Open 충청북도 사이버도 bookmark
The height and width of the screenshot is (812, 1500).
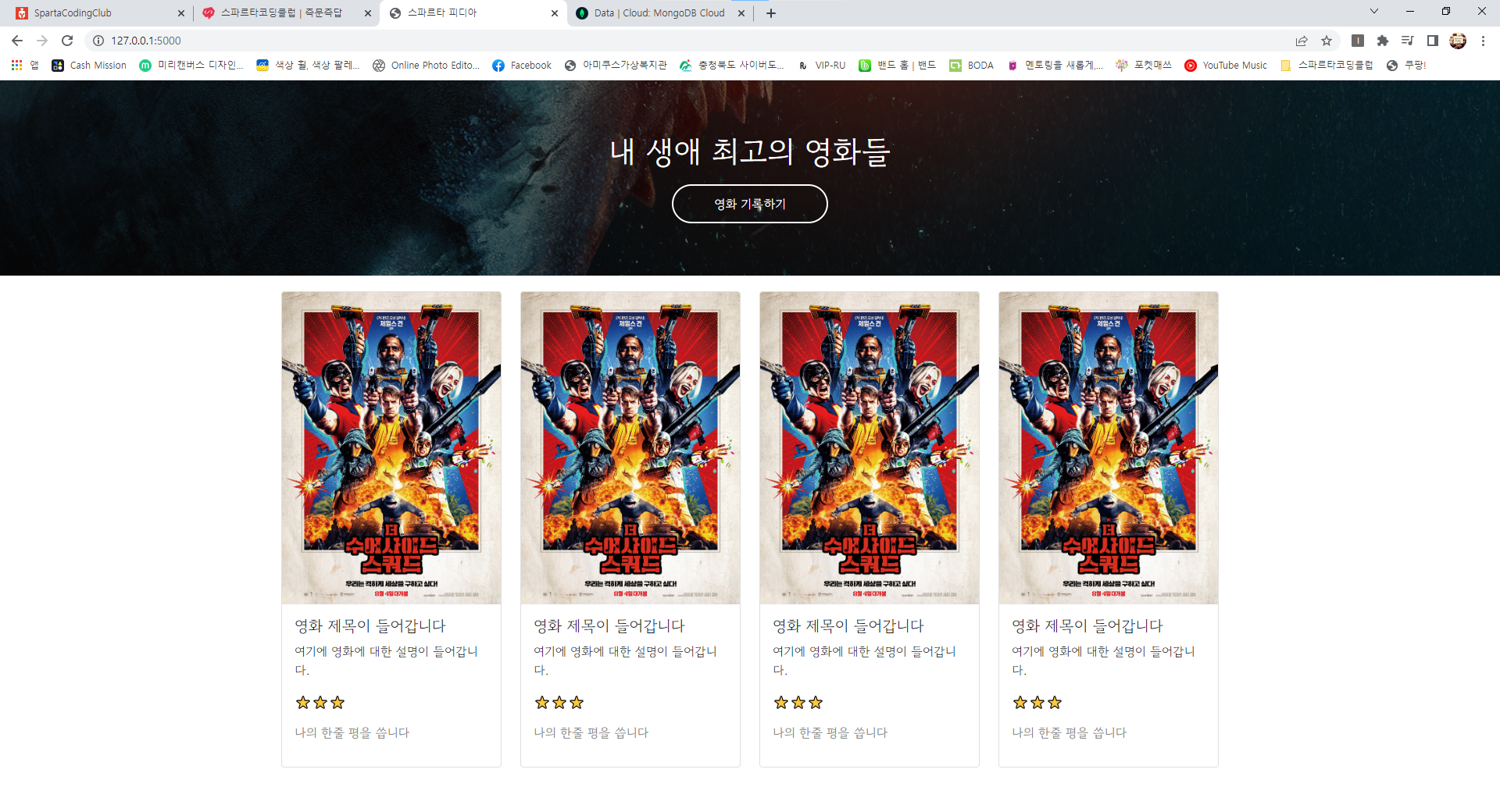[x=732, y=66]
